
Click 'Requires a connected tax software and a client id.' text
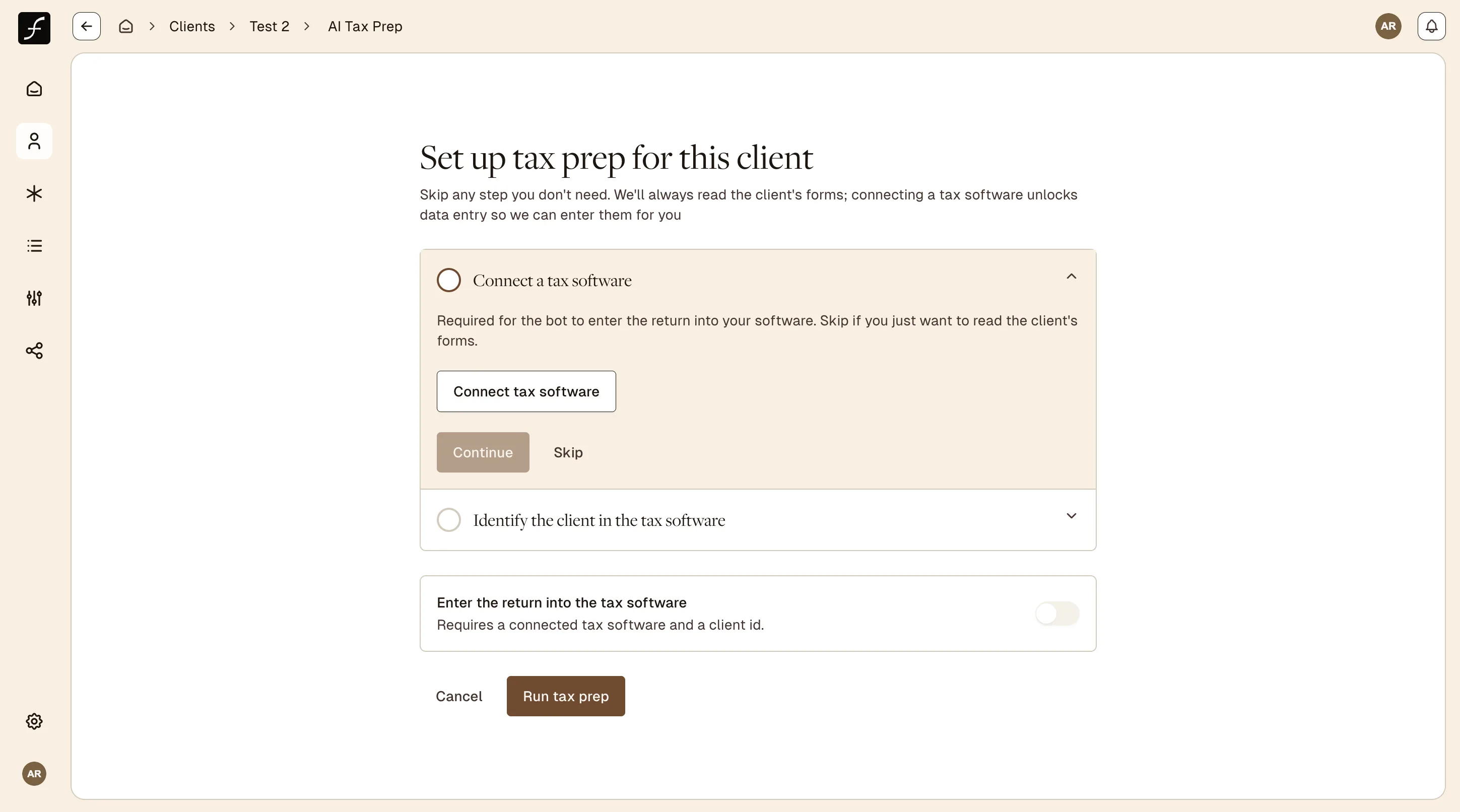pos(600,625)
